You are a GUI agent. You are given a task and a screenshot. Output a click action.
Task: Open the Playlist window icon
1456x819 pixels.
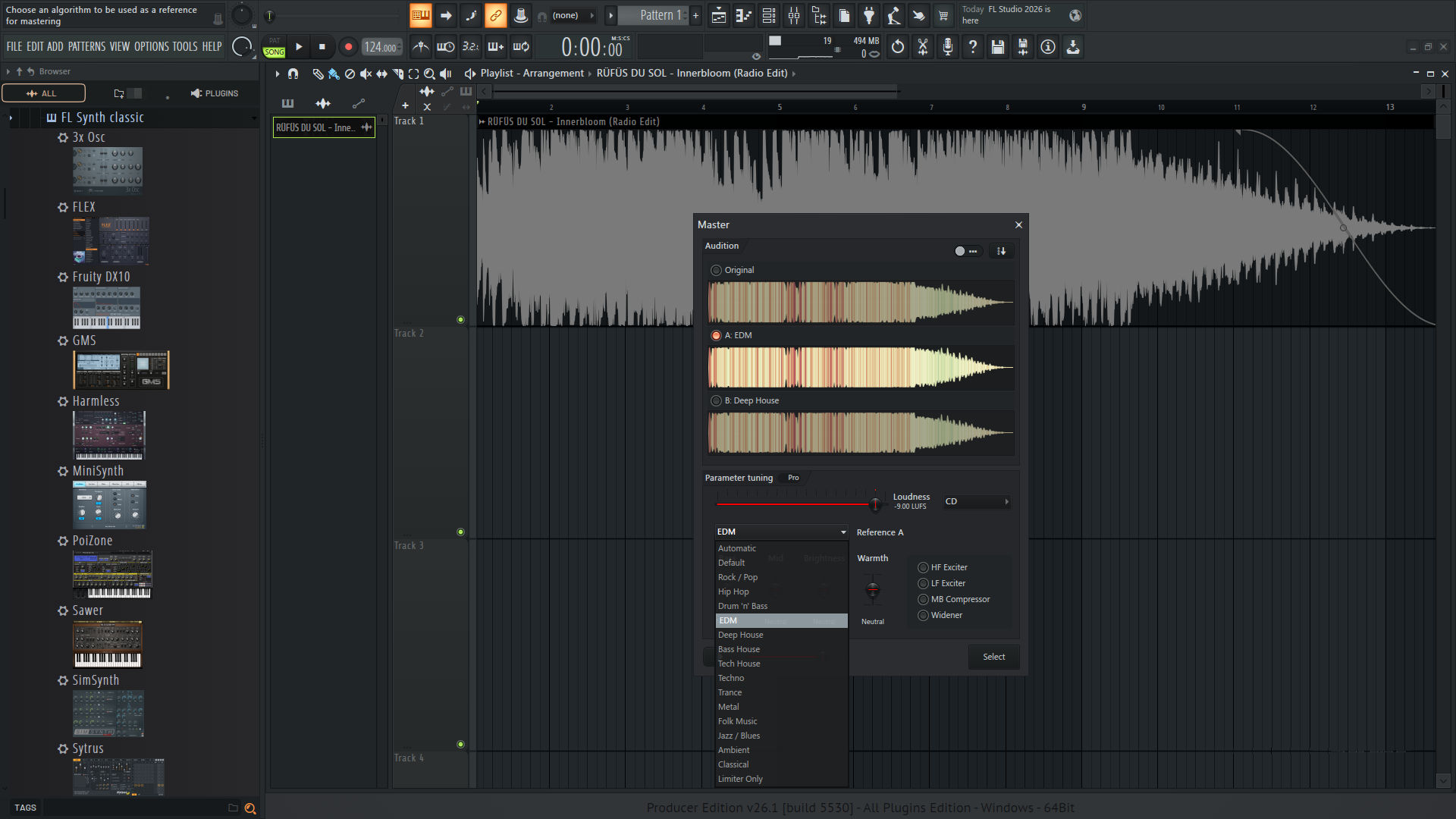coord(719,15)
